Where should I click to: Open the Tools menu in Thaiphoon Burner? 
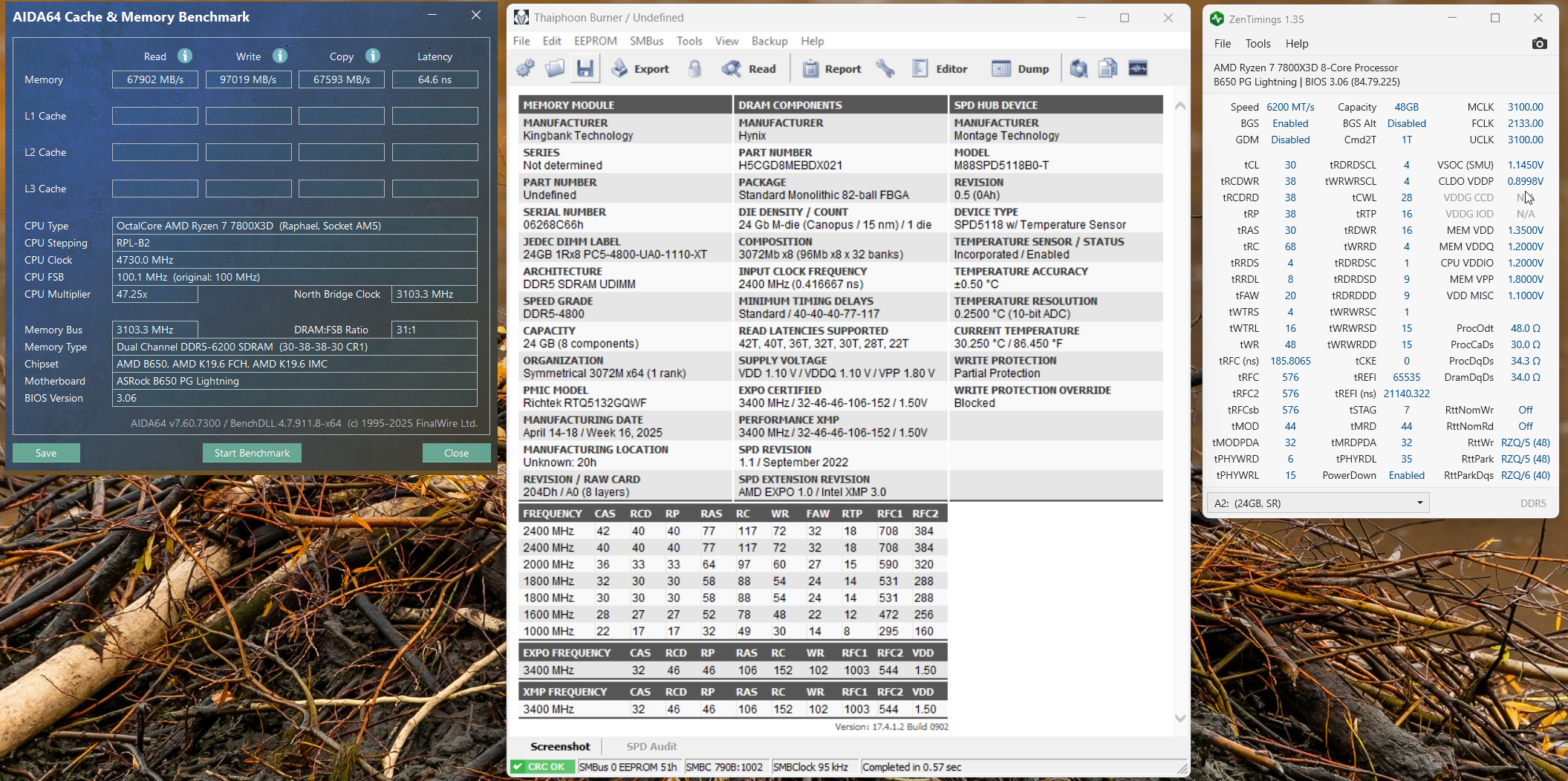[689, 41]
